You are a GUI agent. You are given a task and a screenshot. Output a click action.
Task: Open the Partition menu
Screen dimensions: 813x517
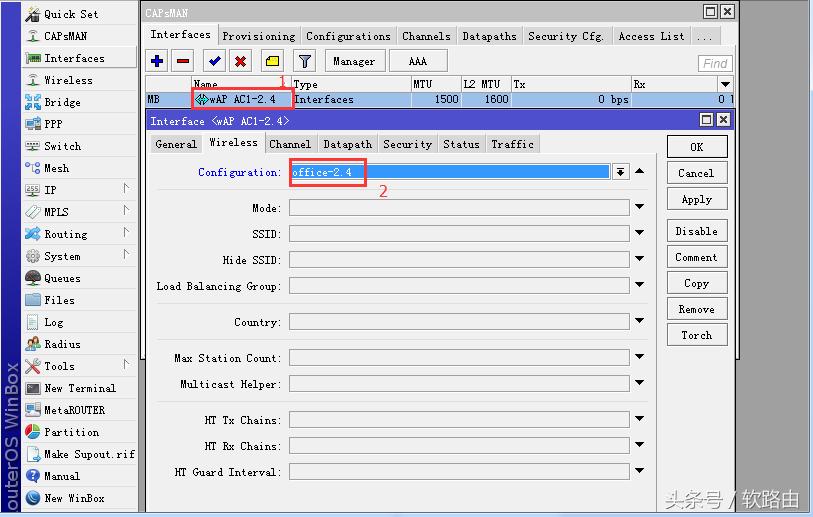[x=79, y=432]
